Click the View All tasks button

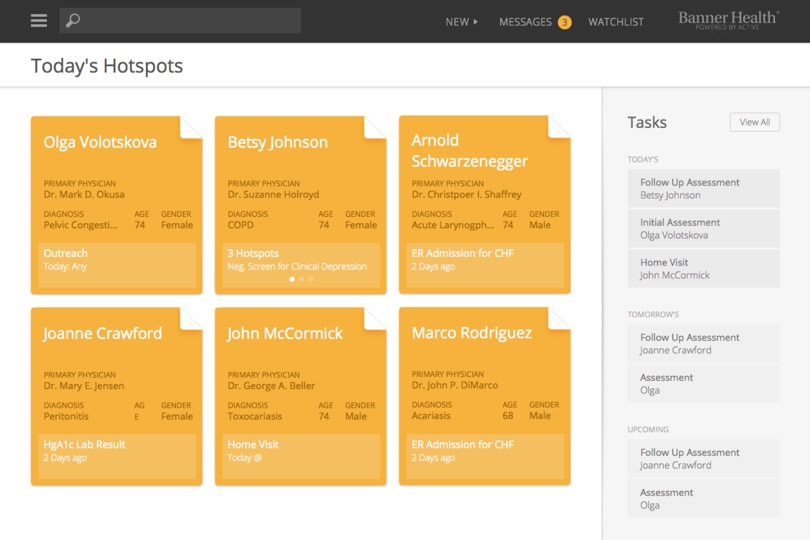pos(754,122)
